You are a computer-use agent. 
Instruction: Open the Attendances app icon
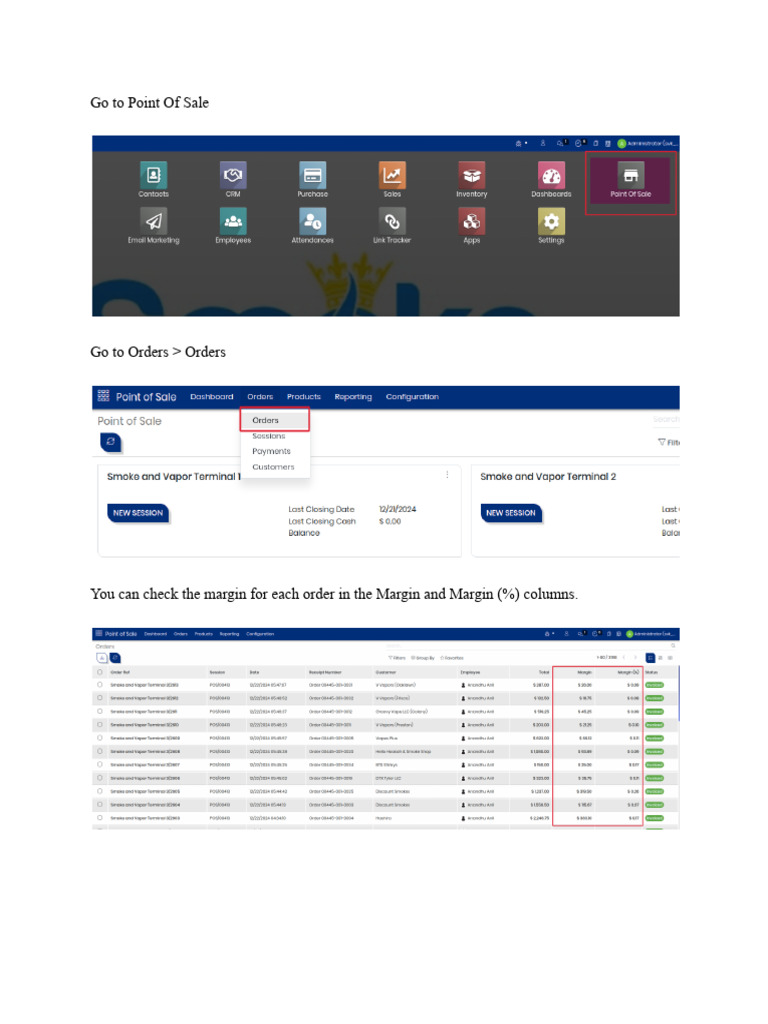(x=313, y=221)
